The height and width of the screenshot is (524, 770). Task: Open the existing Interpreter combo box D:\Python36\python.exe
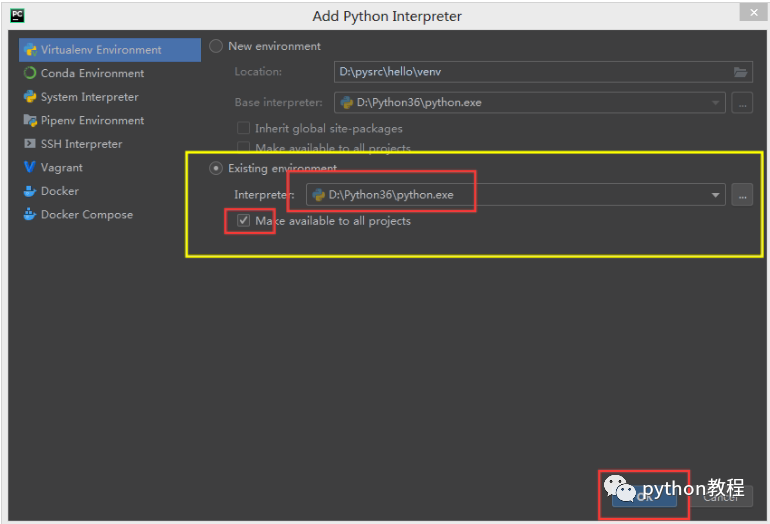(x=516, y=194)
